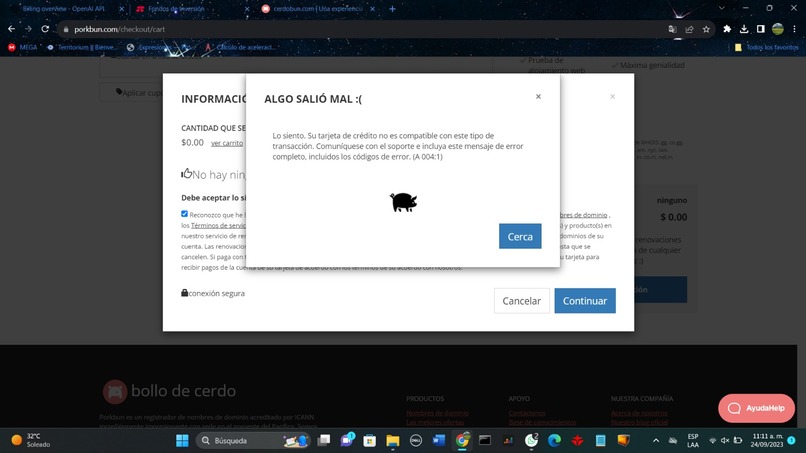Switch to the Billing overview - OpenAI API tab

point(63,9)
